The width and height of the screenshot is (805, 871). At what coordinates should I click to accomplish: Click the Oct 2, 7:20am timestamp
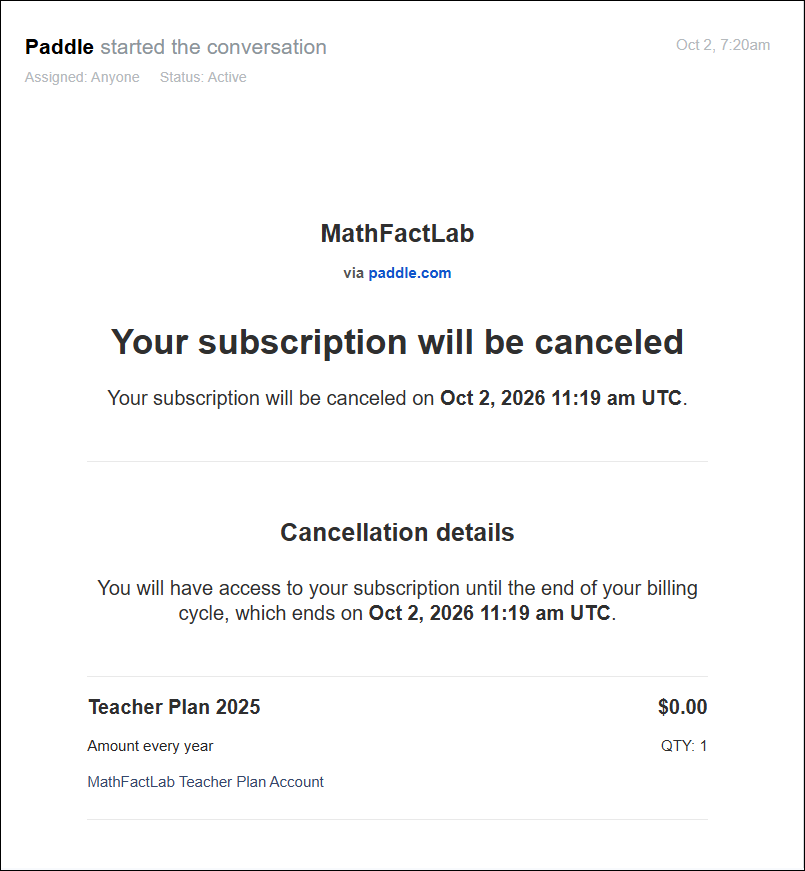(x=723, y=45)
